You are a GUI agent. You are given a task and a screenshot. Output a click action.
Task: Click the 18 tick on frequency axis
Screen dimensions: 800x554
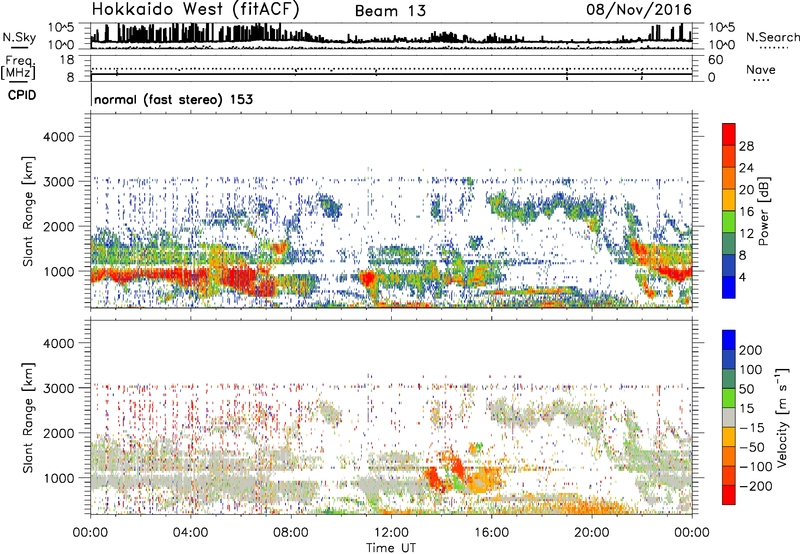(67, 60)
